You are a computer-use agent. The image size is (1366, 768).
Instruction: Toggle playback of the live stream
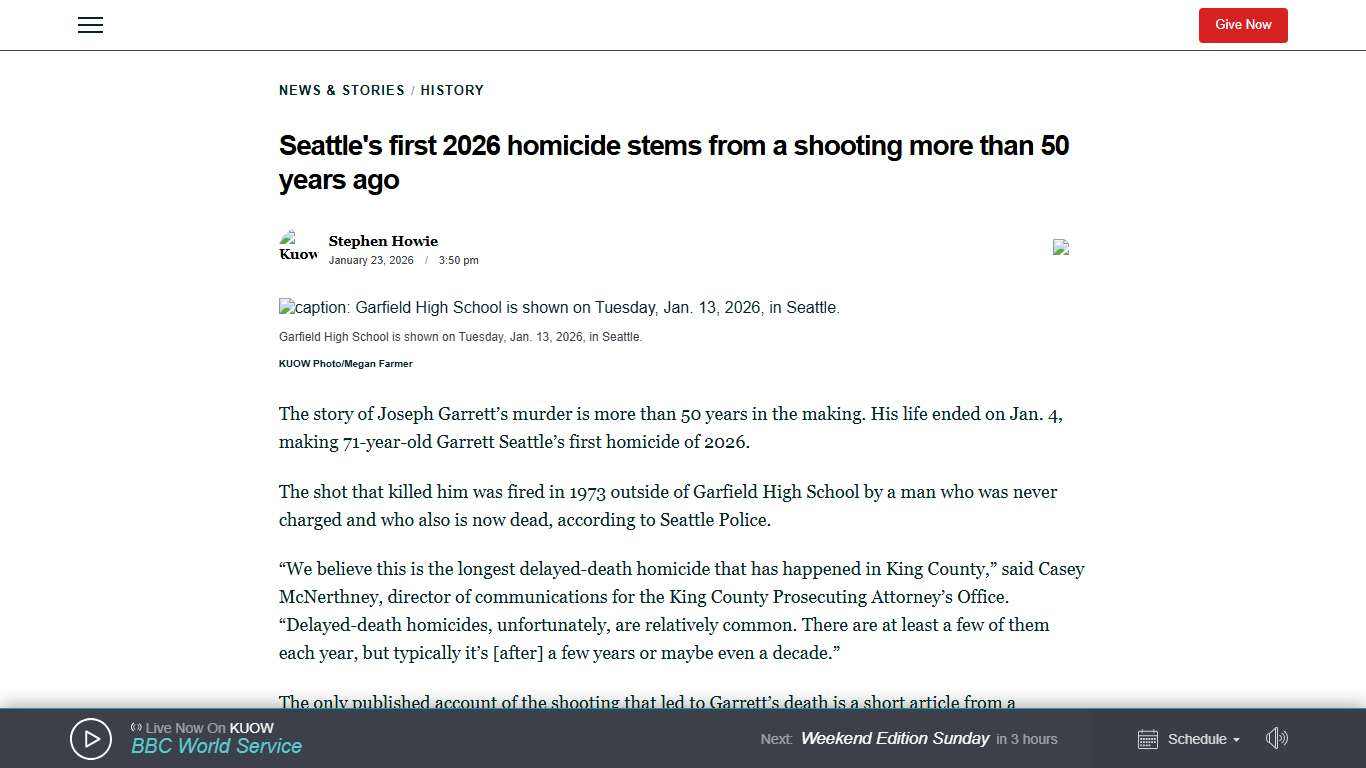click(x=90, y=738)
